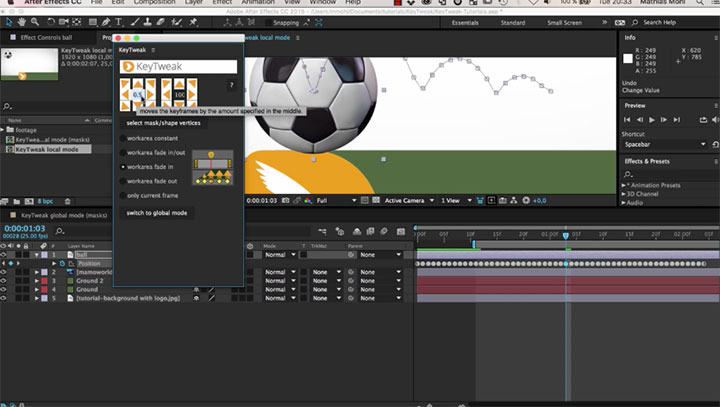Open the Animation menu
The image size is (720, 407).
pos(258,2)
